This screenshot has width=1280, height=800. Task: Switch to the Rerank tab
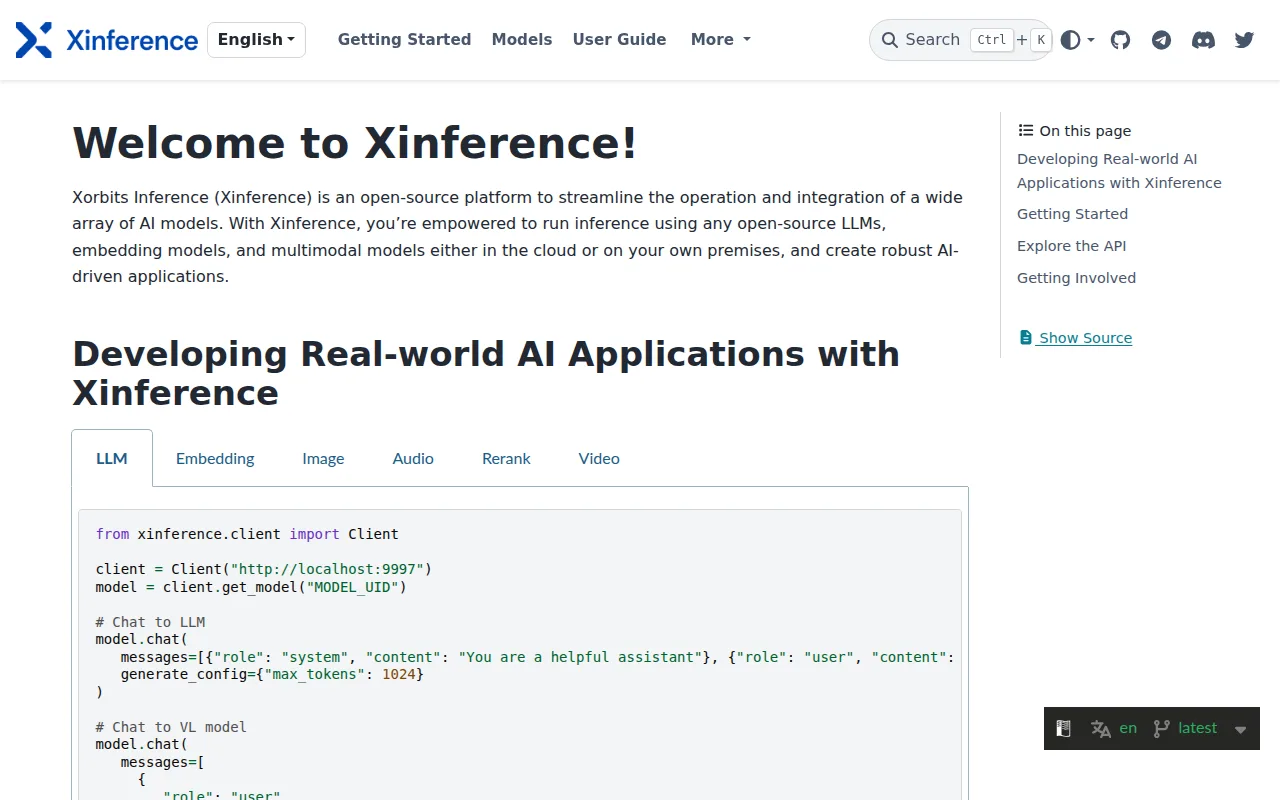pos(506,458)
